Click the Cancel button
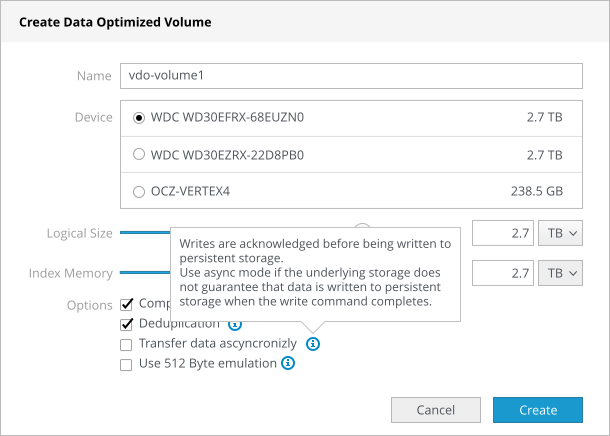Image resolution: width=610 pixels, height=436 pixels. coord(436,410)
